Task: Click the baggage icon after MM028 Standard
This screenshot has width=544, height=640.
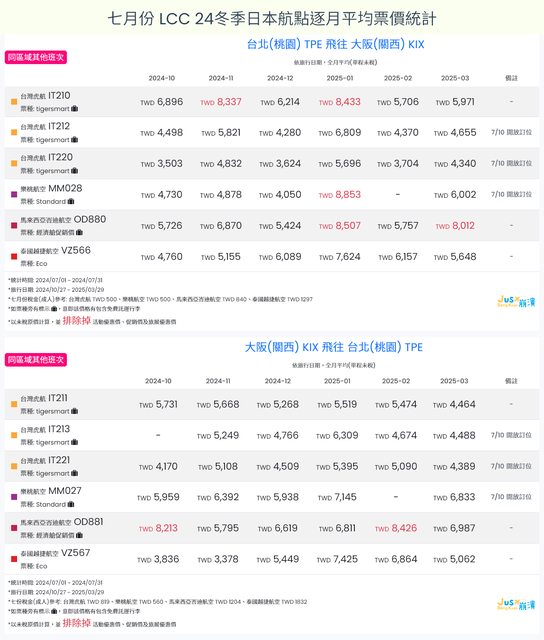Action: 71,201
